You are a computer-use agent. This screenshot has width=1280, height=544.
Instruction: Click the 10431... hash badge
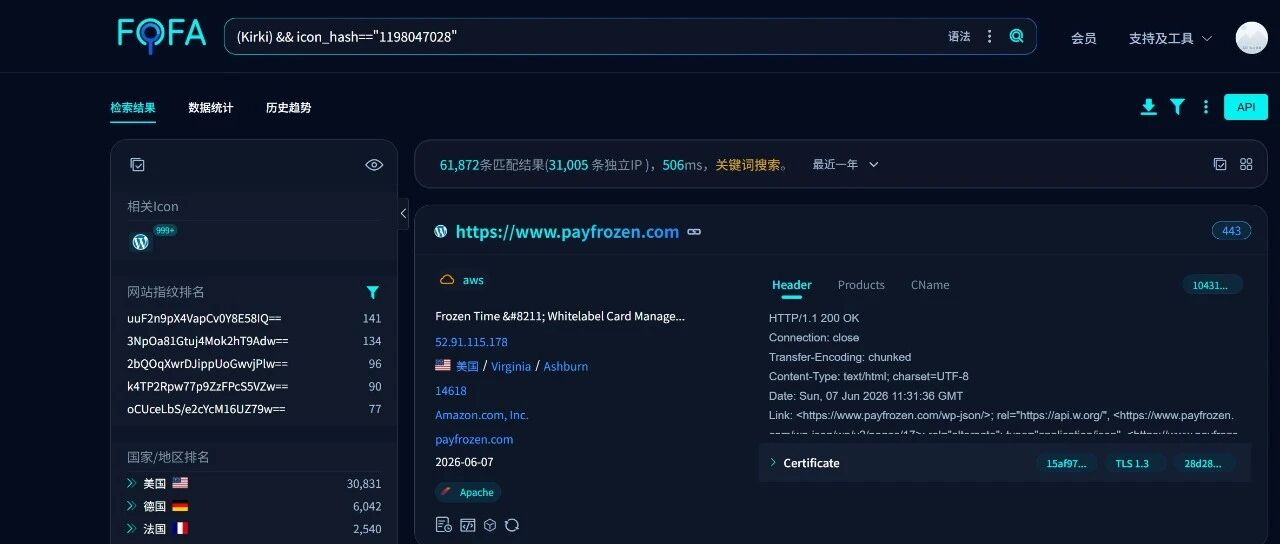pyautogui.click(x=1212, y=285)
